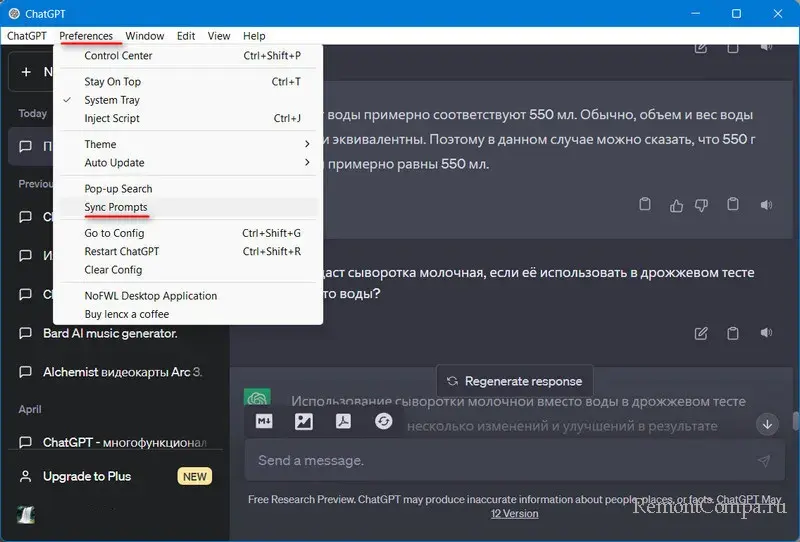
Task: Select Sync Prompts from the menu
Action: click(x=116, y=207)
